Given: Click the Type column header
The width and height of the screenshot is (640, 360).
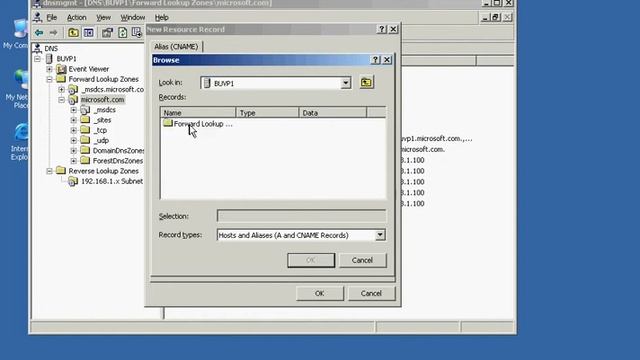Looking at the screenshot, I should (x=267, y=113).
